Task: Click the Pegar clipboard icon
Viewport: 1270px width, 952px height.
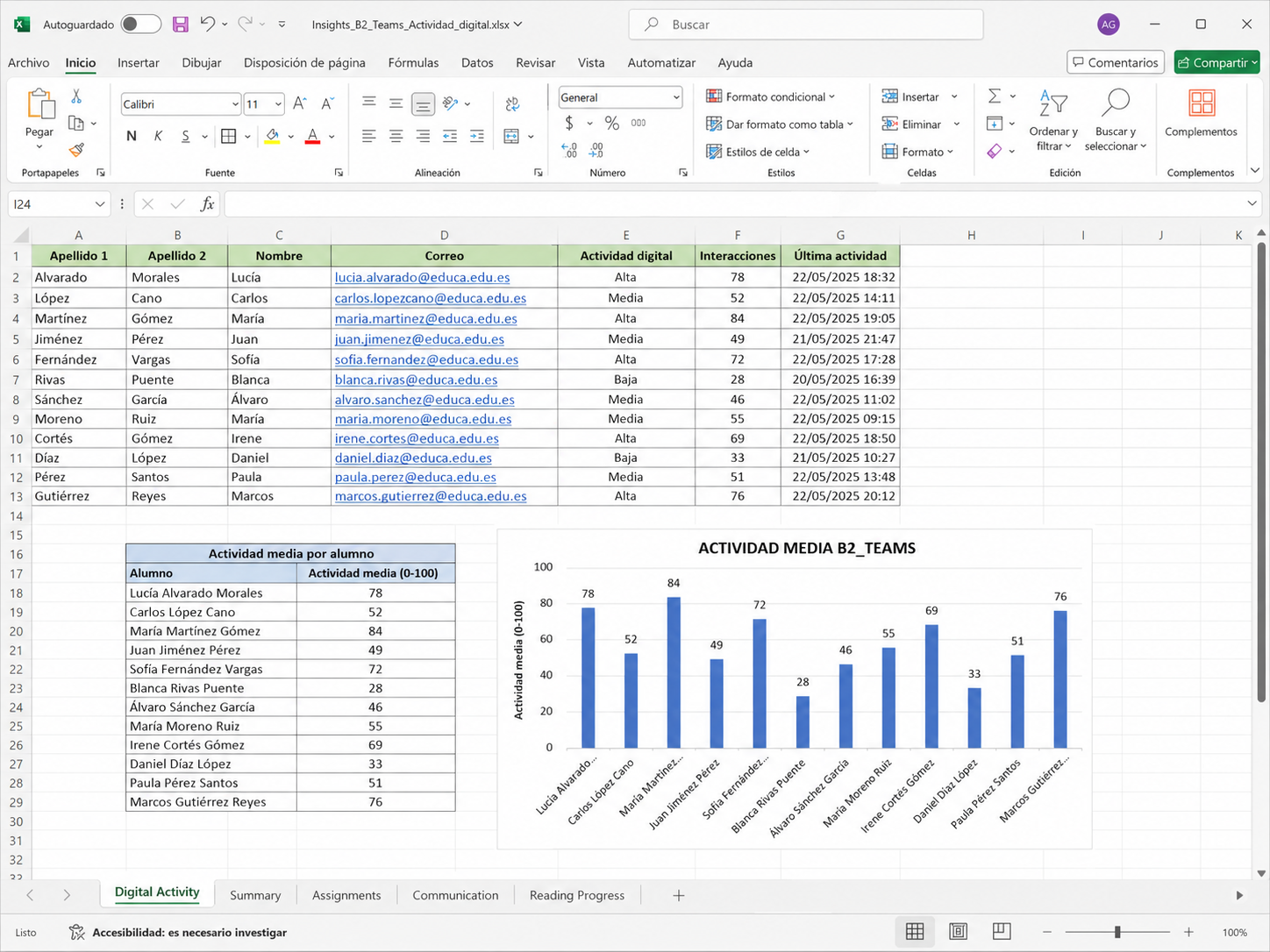Action: coord(40,103)
